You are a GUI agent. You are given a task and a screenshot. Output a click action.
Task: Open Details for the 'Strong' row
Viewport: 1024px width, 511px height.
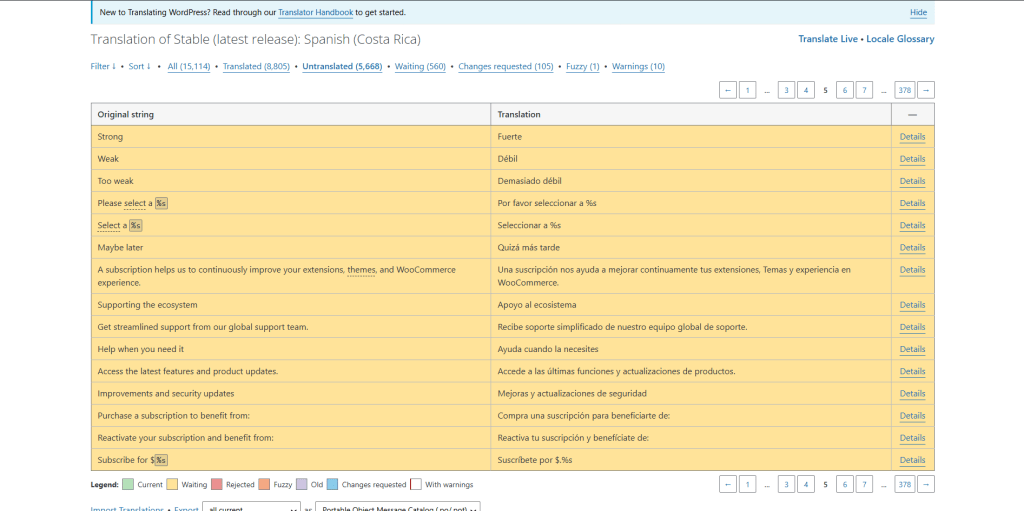click(912, 137)
